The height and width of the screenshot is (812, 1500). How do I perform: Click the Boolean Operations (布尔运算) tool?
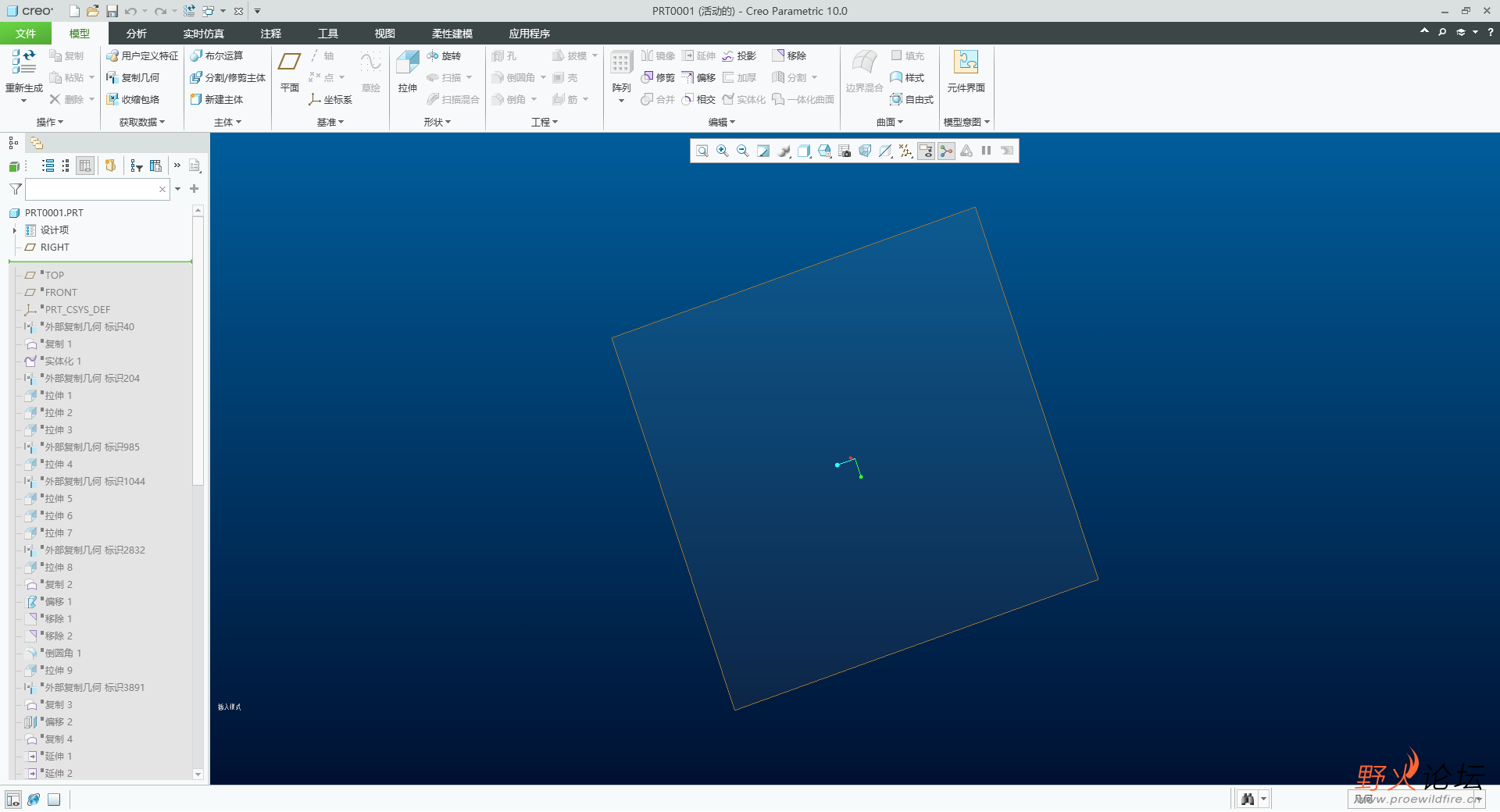216,56
